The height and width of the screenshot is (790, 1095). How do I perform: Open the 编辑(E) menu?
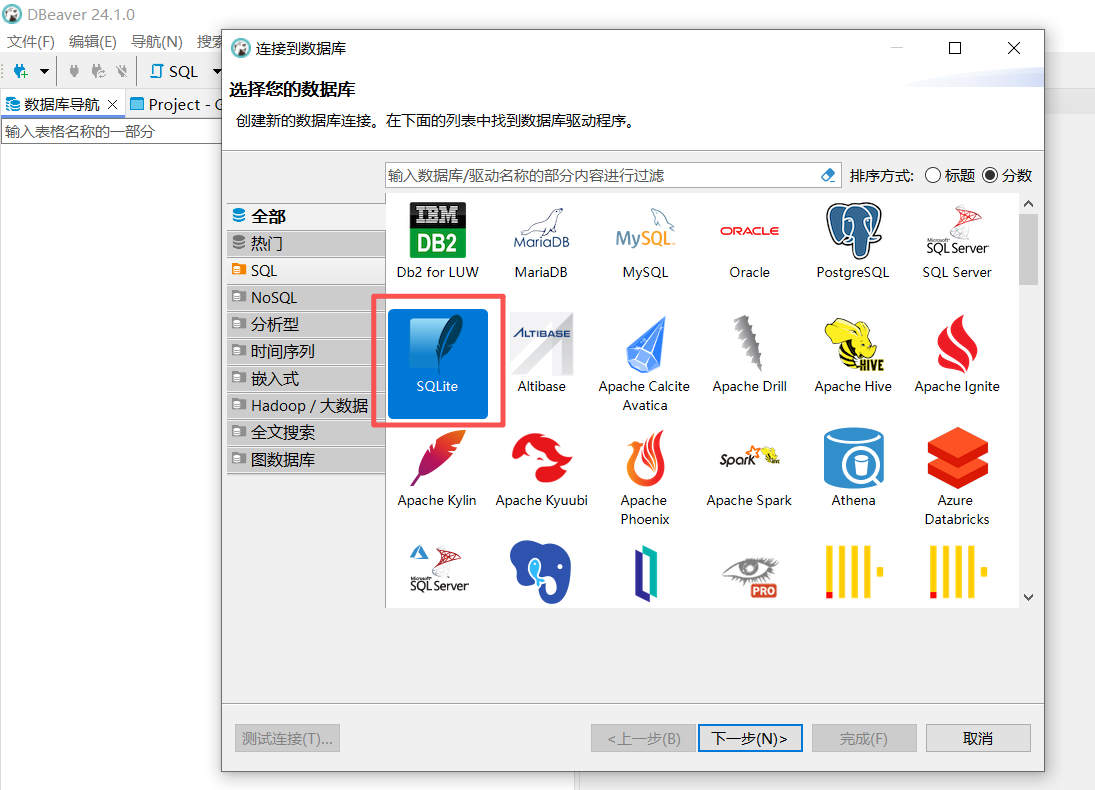[x=93, y=42]
